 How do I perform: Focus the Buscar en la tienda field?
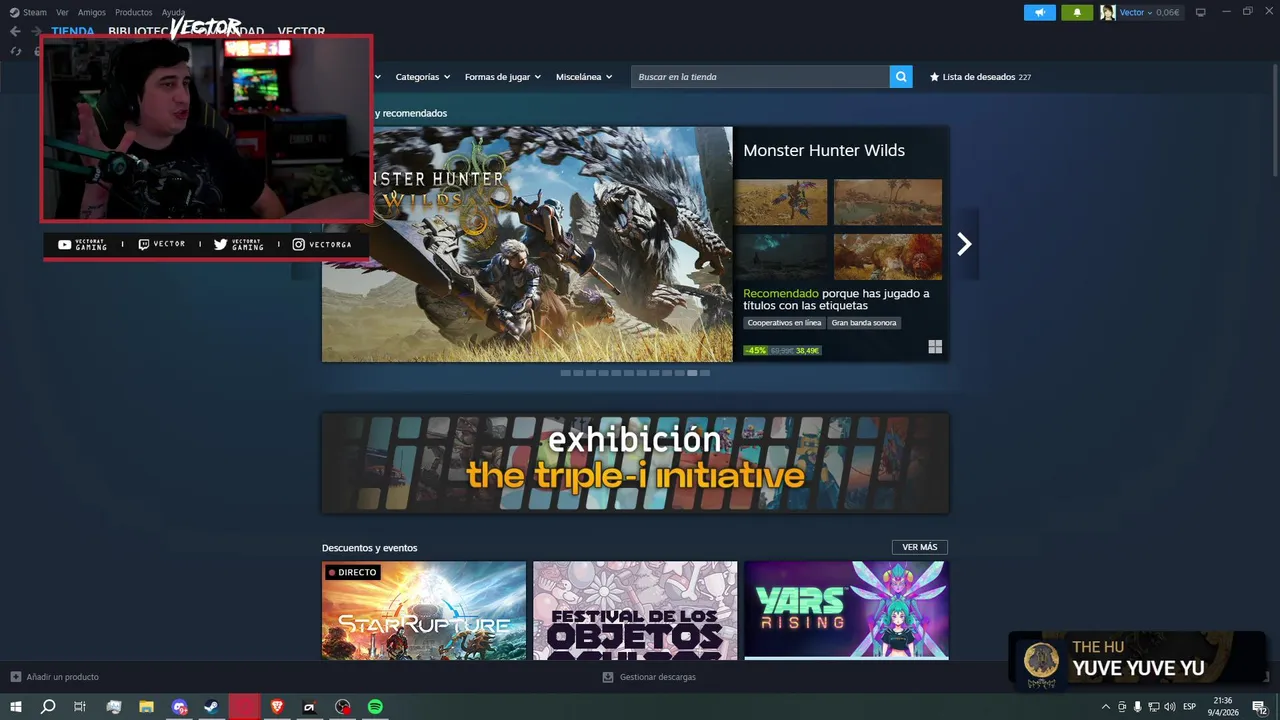(760, 77)
